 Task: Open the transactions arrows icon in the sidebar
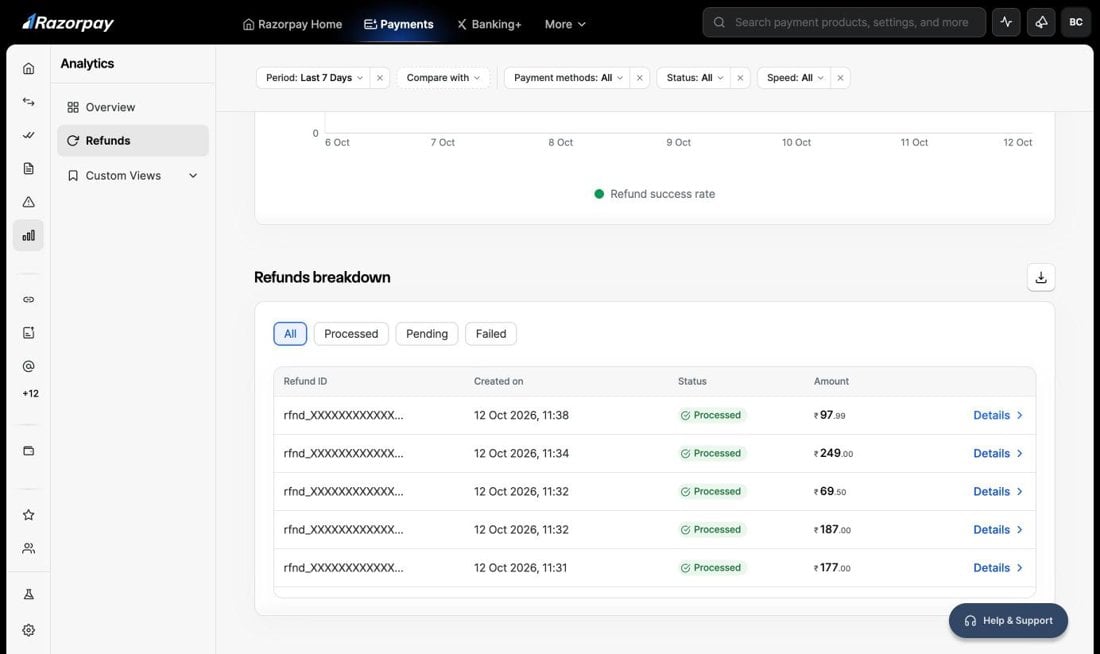coord(28,102)
